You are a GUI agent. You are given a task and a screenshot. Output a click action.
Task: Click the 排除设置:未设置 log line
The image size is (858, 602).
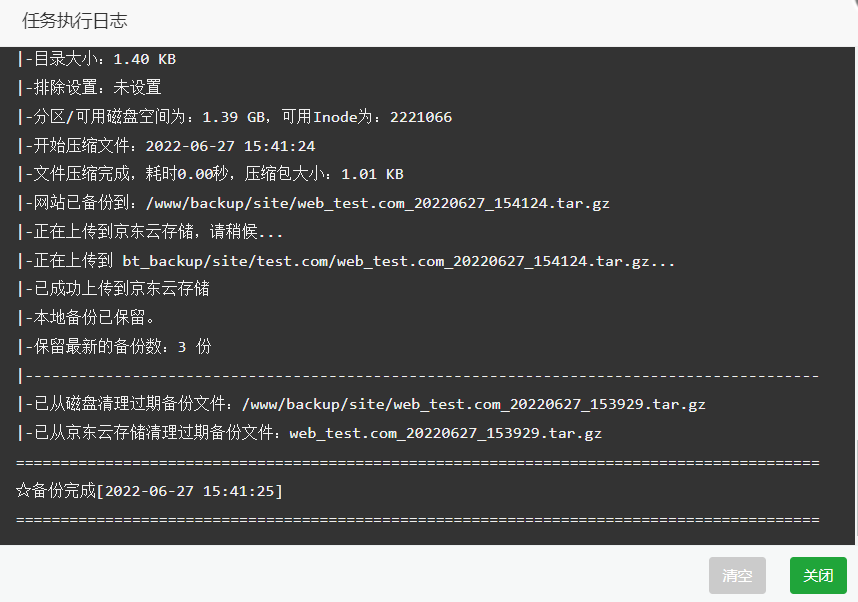[x=89, y=88]
